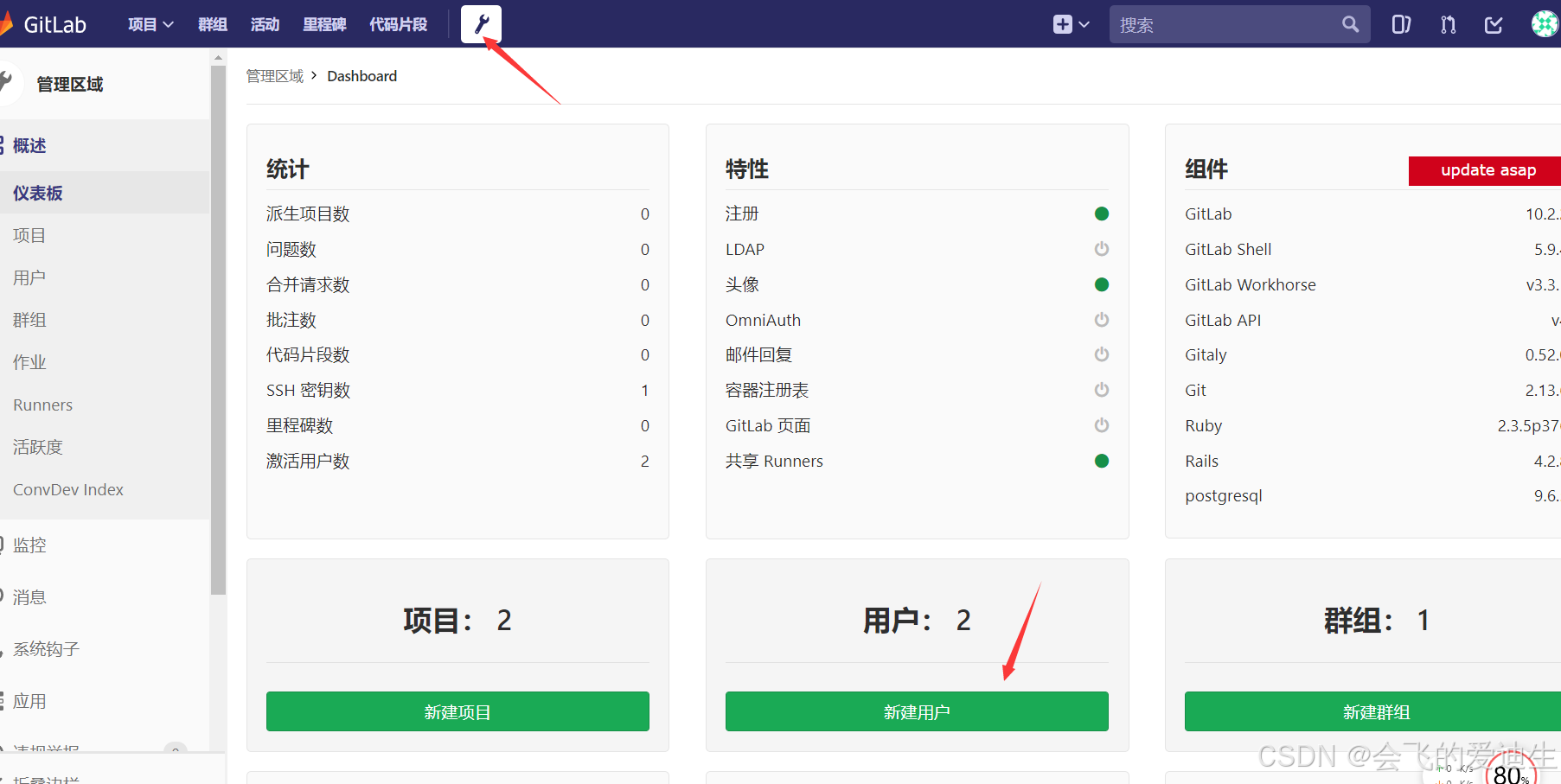Click the 派生项目数 statistic row
Screen dimensions: 1561x784
click(457, 214)
